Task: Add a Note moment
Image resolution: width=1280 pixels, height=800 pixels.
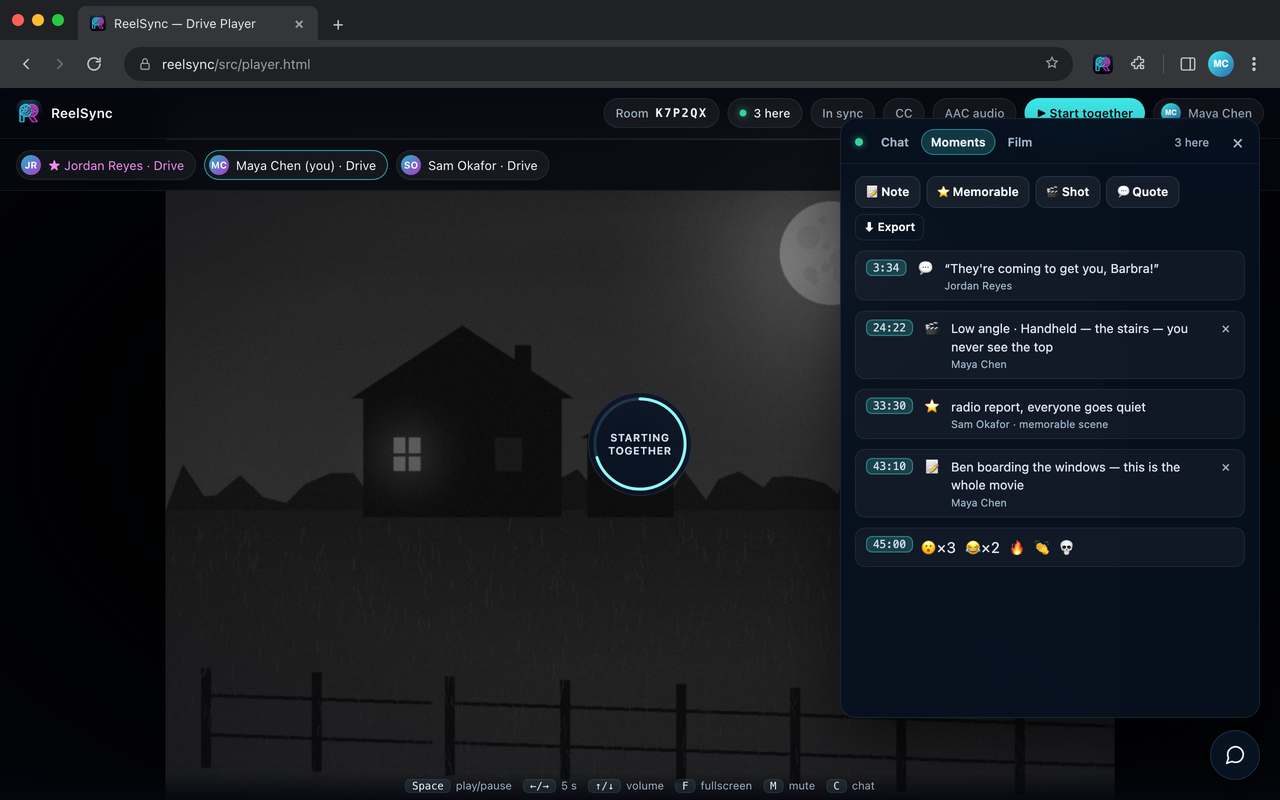Action: (x=888, y=192)
